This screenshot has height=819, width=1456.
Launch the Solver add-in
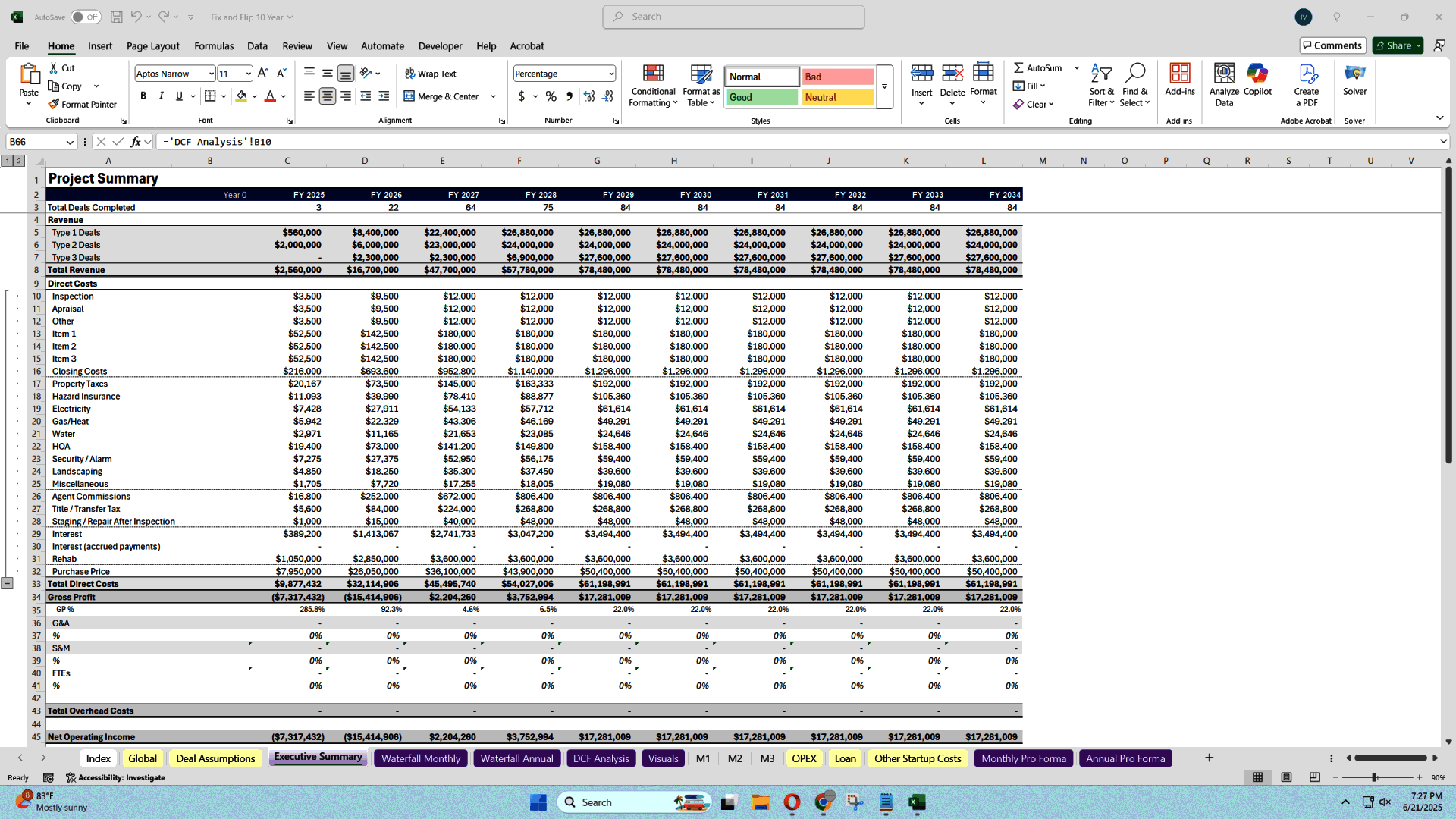[x=1354, y=80]
